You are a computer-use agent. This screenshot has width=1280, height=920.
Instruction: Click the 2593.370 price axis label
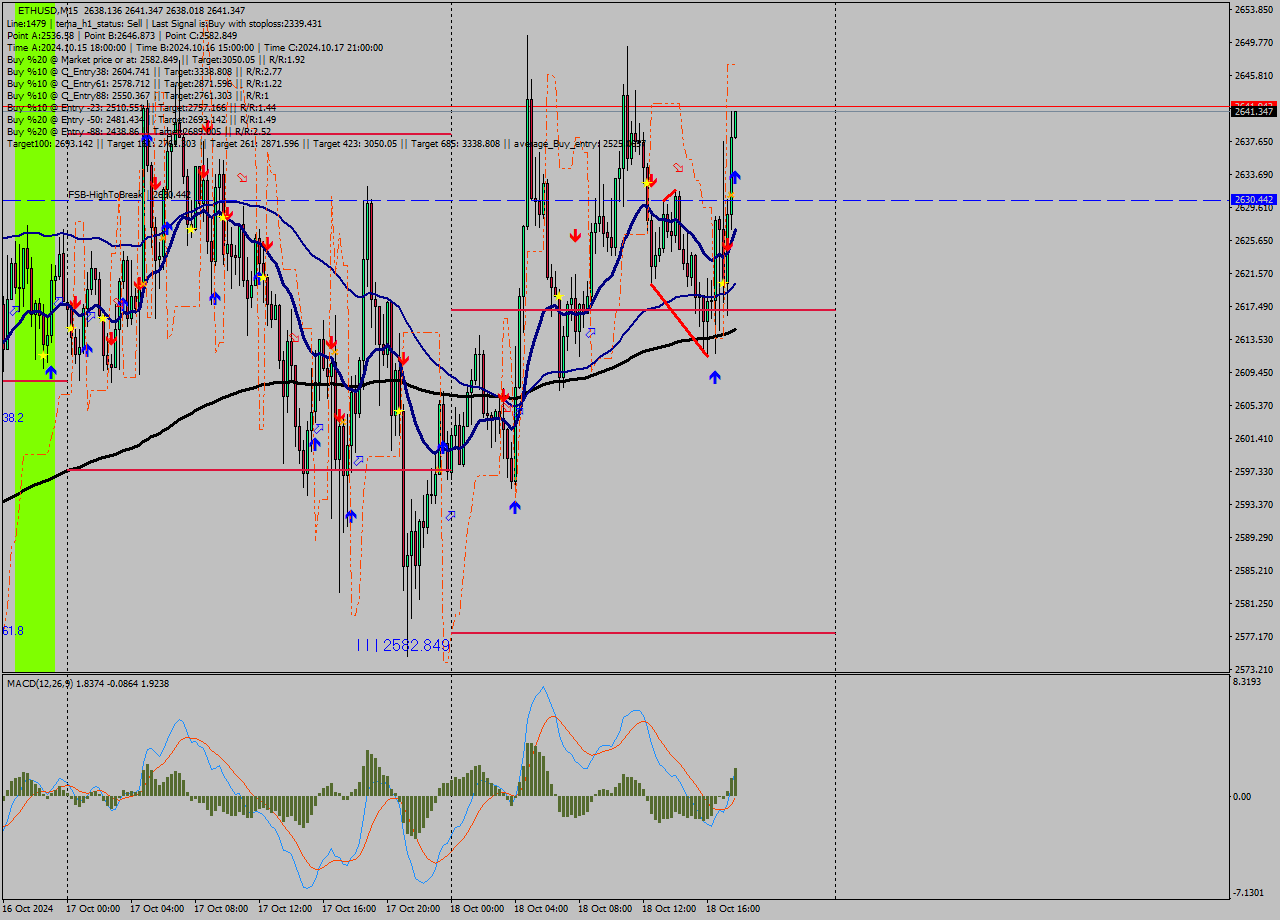(x=1254, y=504)
